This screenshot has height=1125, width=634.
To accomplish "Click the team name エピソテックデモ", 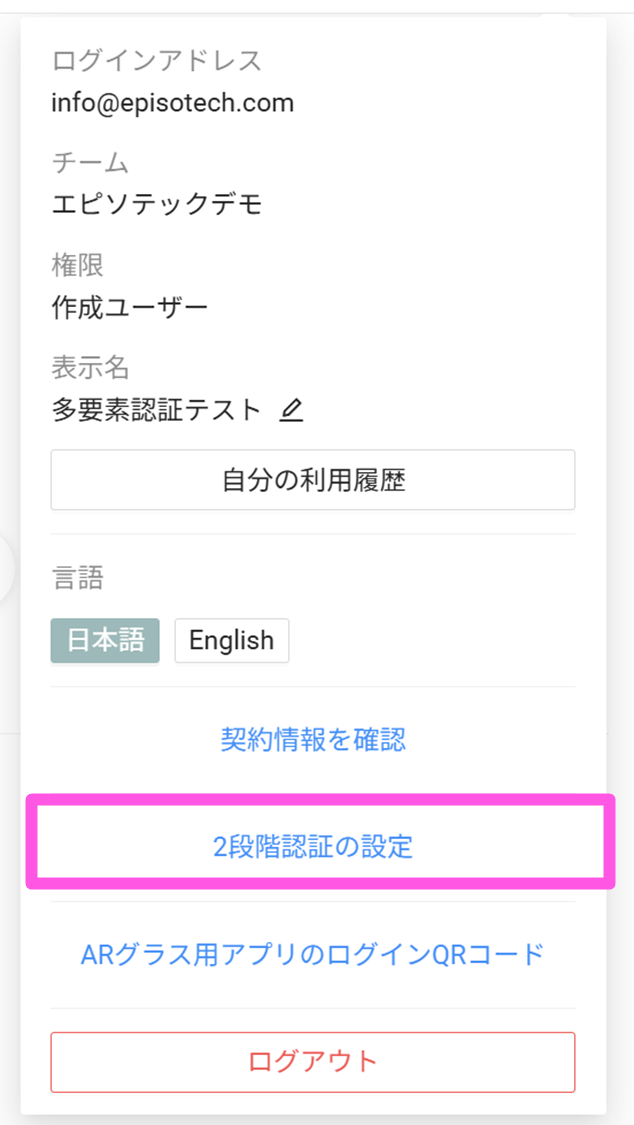I will [x=157, y=205].
